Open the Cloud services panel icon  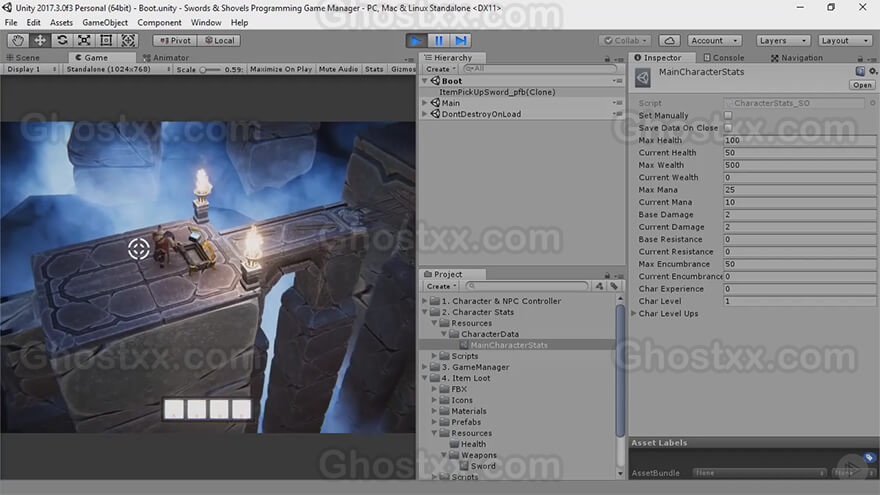coord(669,40)
